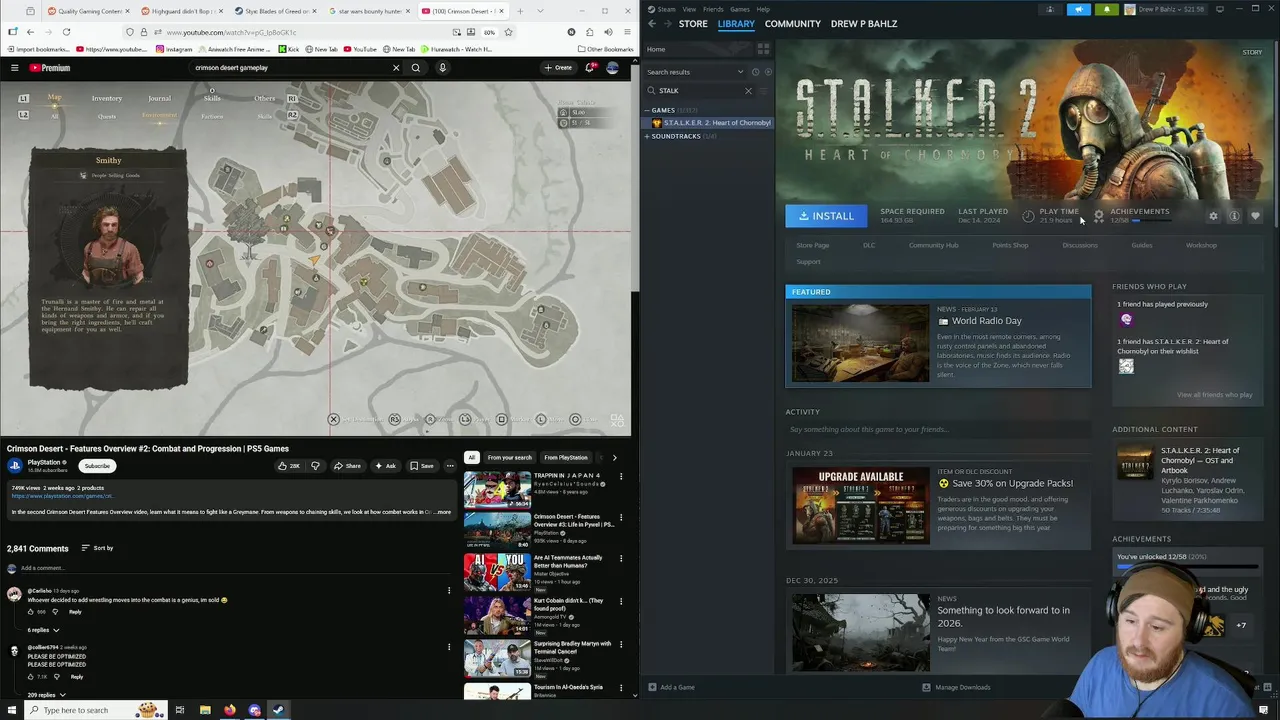Expand 6 replies under Carlisho comment

point(43,630)
